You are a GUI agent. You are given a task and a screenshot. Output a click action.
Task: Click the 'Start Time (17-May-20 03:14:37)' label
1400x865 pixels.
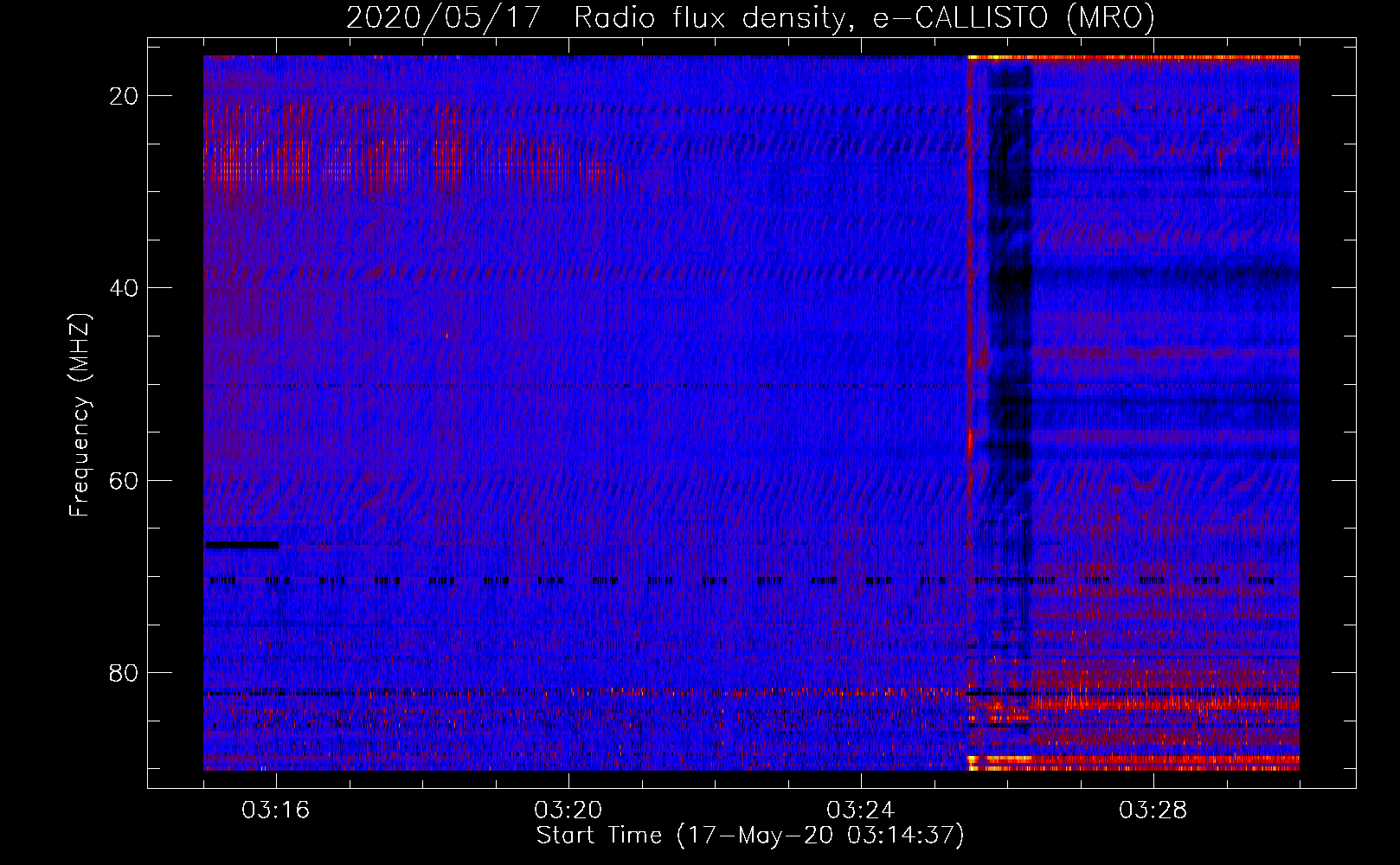pyautogui.click(x=750, y=836)
